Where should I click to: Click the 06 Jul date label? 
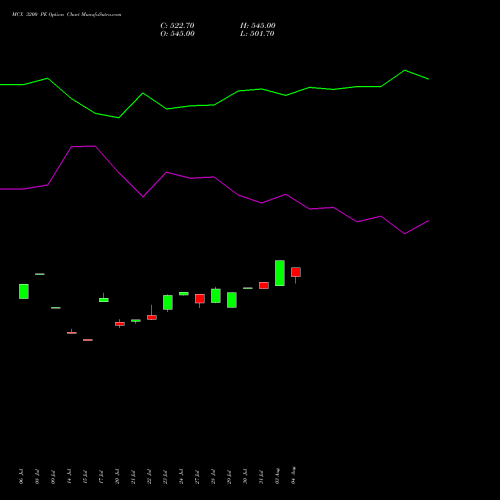point(21,476)
